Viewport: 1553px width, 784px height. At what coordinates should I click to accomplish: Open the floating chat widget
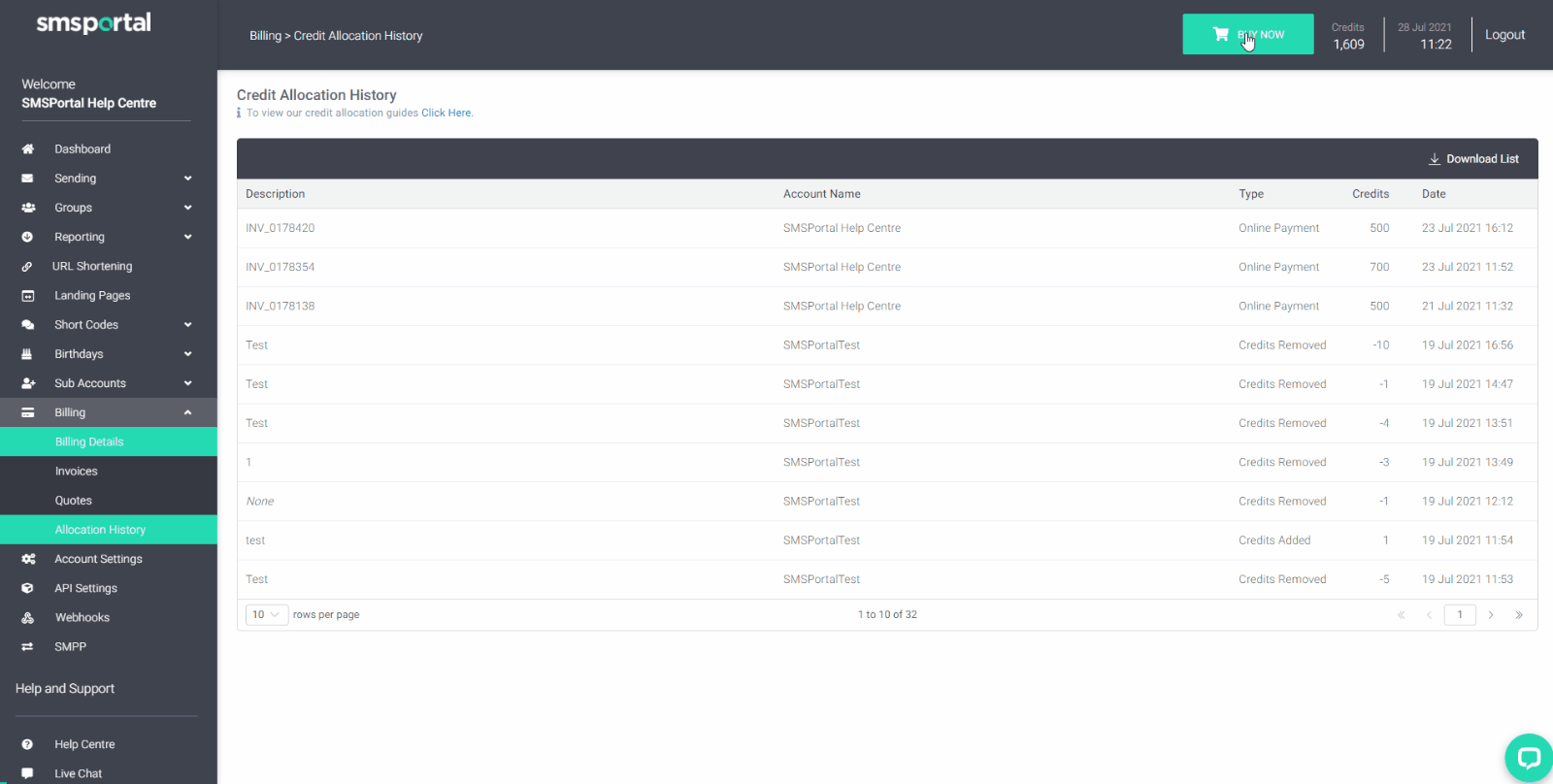(1529, 758)
